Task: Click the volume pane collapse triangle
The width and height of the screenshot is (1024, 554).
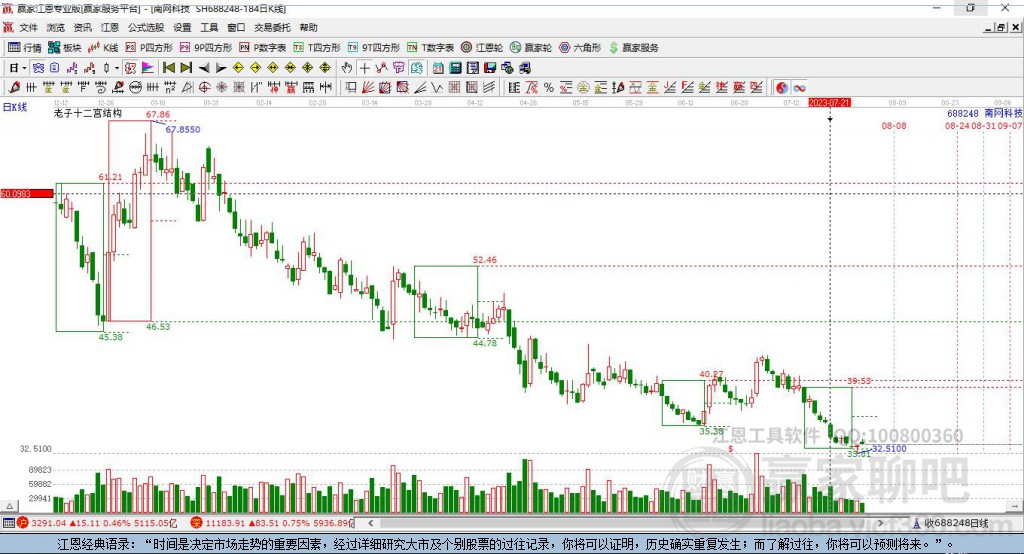Action: point(9,506)
